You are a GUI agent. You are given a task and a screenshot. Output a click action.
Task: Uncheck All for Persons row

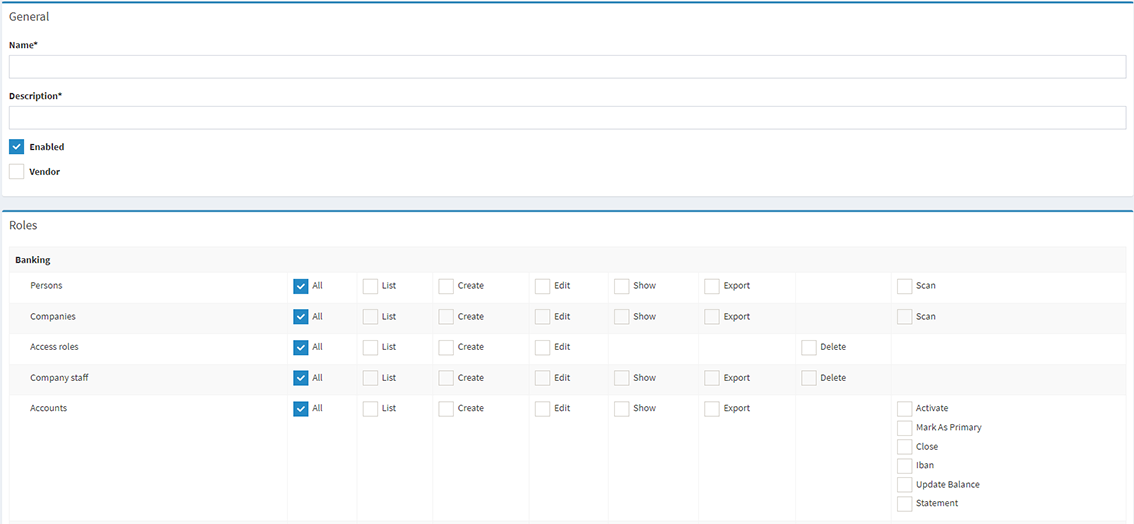[x=301, y=286]
